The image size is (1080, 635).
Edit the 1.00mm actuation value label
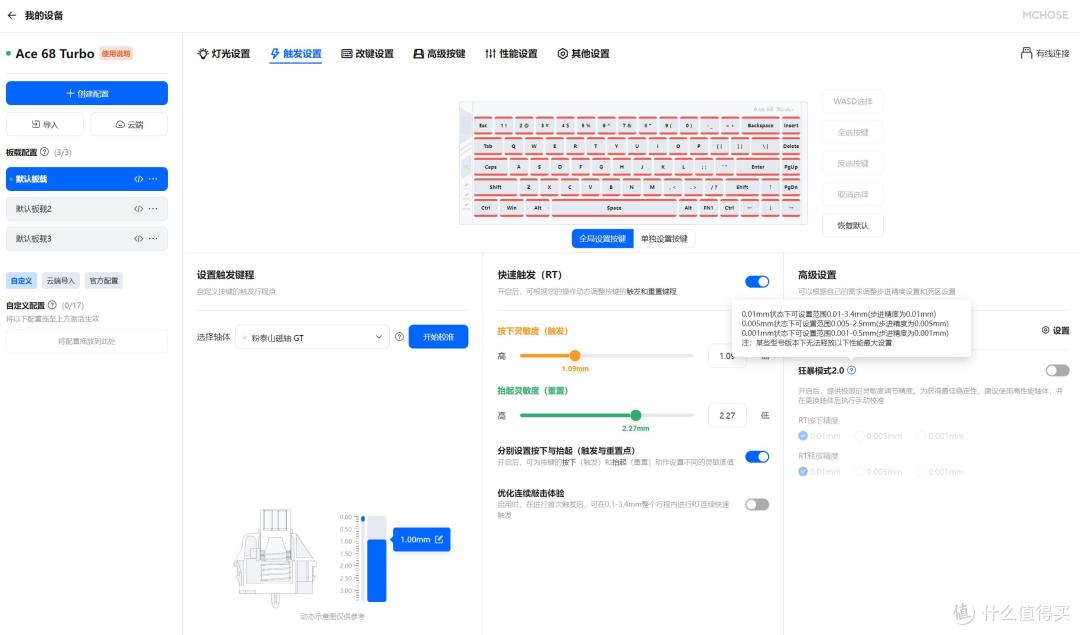422,539
